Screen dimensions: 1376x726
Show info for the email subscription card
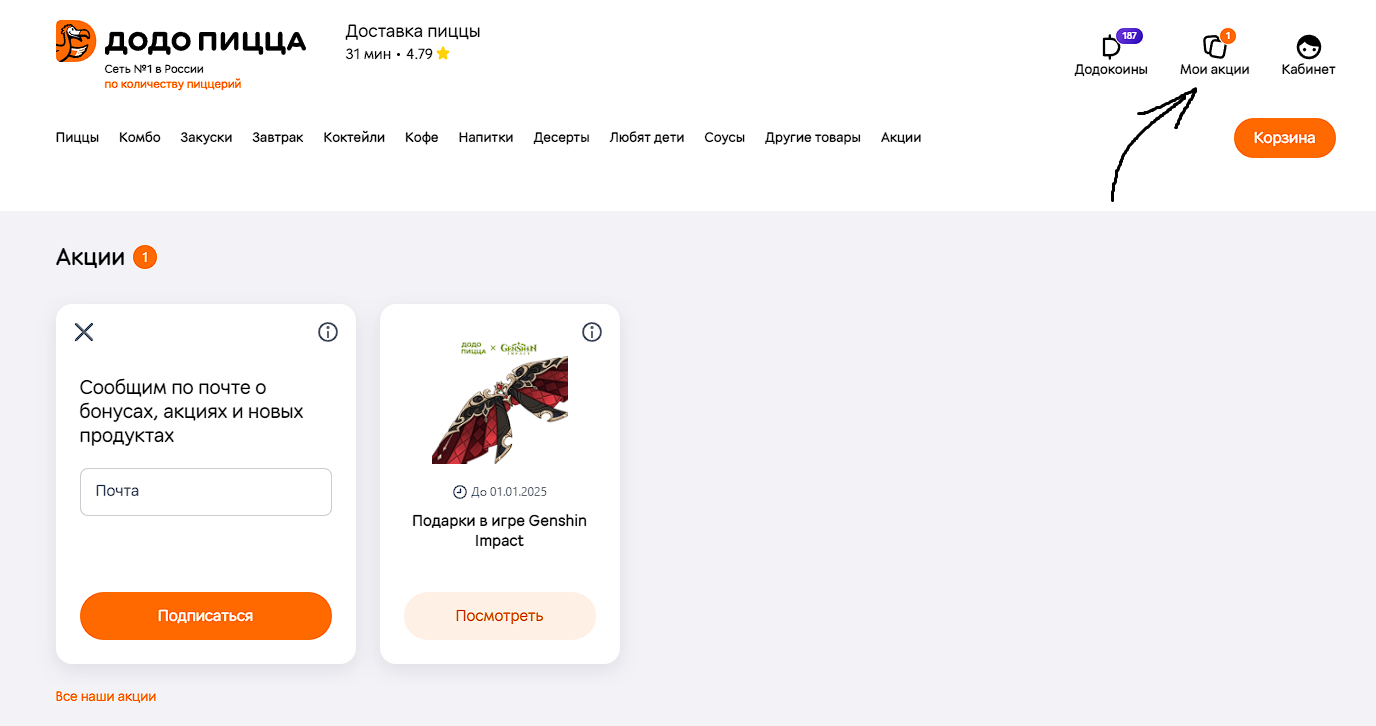coord(328,332)
